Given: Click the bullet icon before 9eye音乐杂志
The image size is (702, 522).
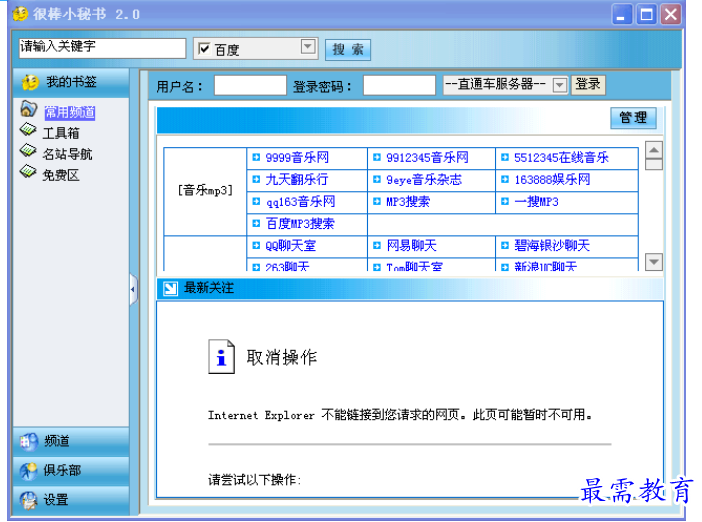Looking at the screenshot, I should 377,179.
